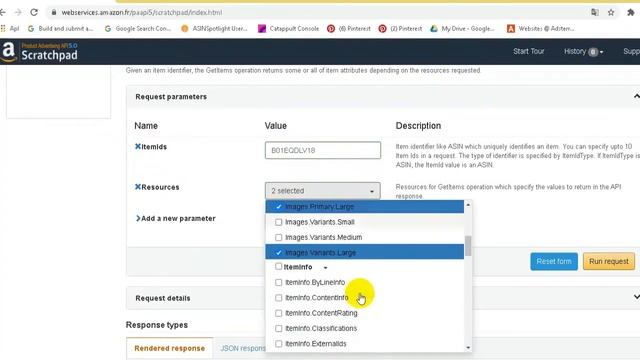Image resolution: width=640 pixels, height=360 pixels.
Task: Click the Amazon Scratchpad logo
Action: 39,52
